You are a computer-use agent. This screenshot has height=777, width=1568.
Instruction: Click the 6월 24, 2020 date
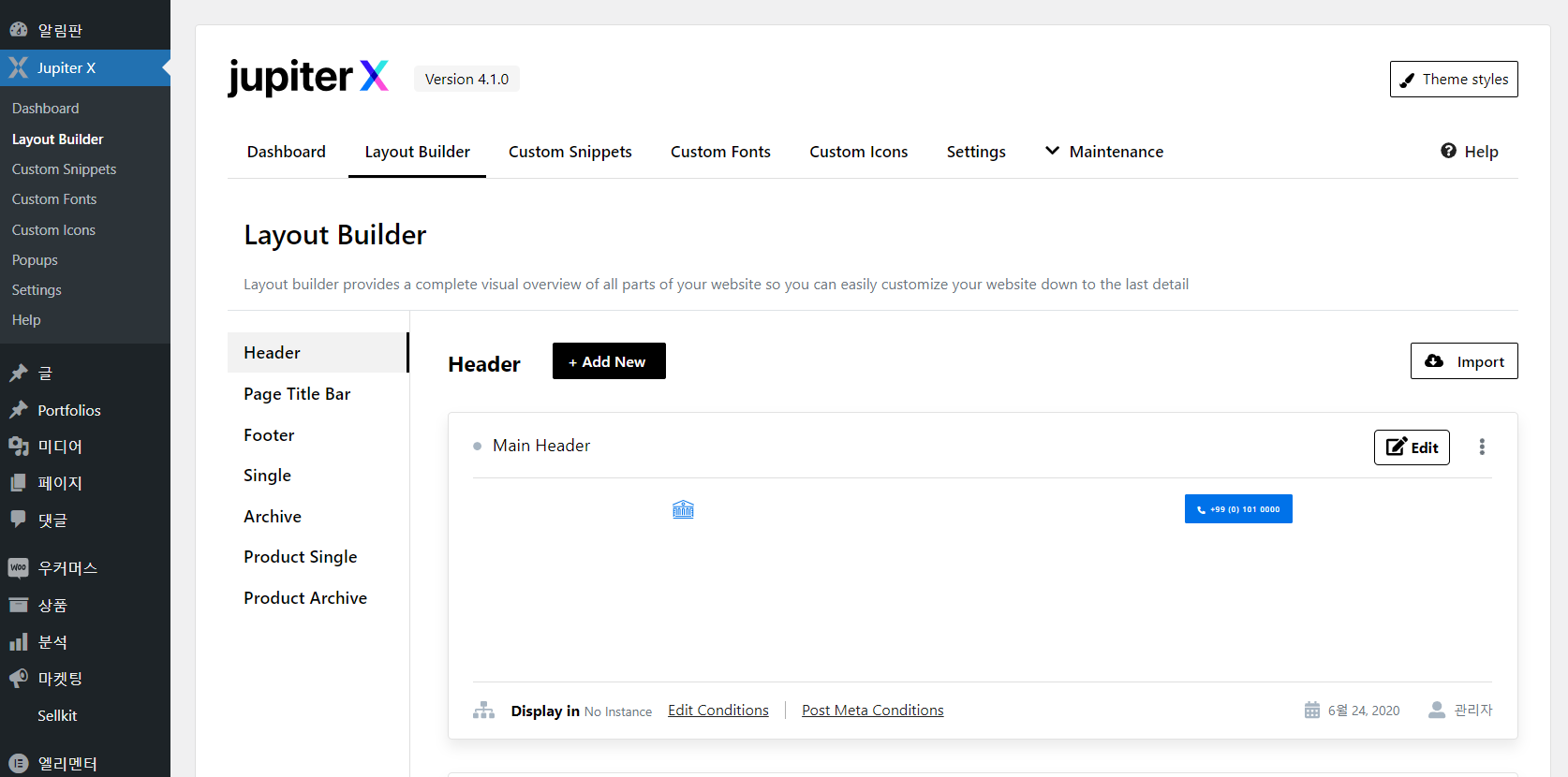(x=1364, y=711)
